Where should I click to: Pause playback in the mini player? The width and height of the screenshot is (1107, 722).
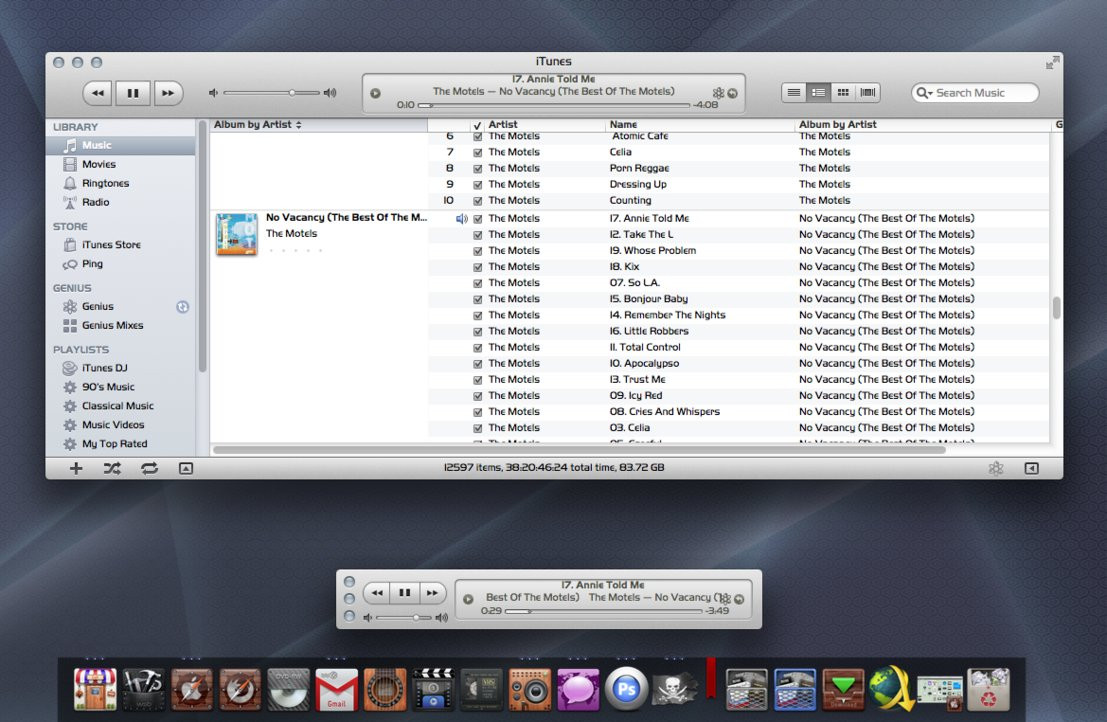405,593
